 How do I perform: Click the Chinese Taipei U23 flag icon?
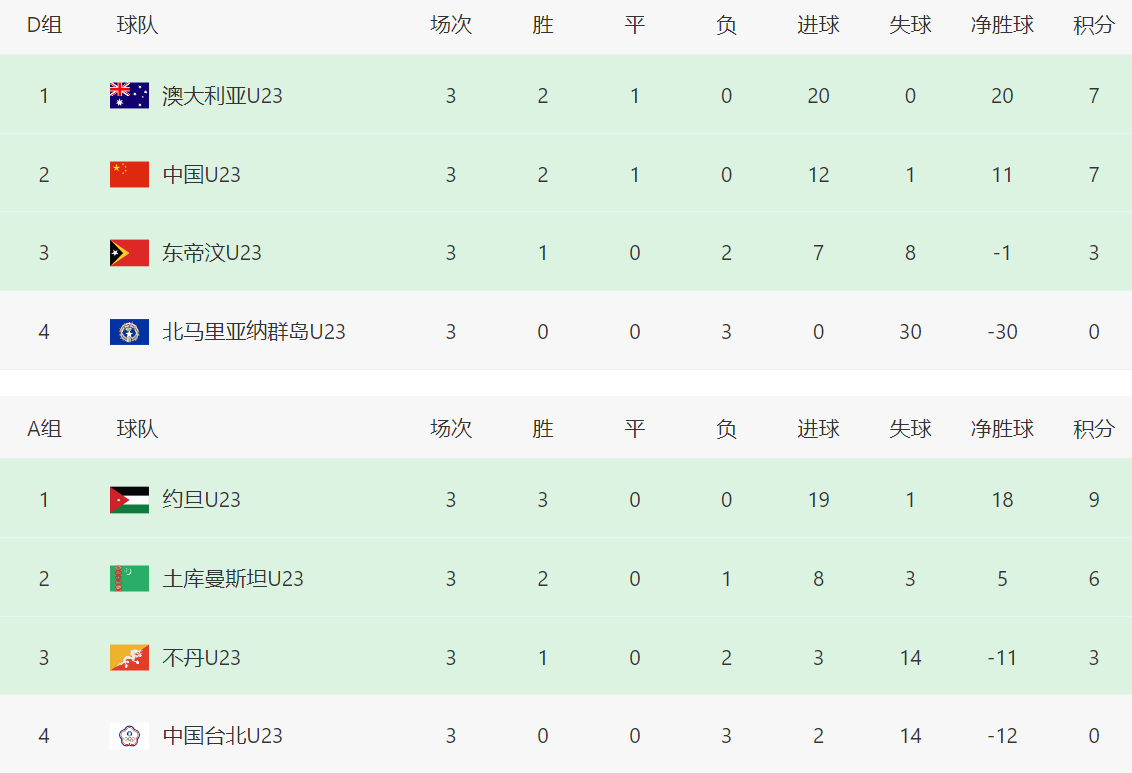(x=129, y=736)
